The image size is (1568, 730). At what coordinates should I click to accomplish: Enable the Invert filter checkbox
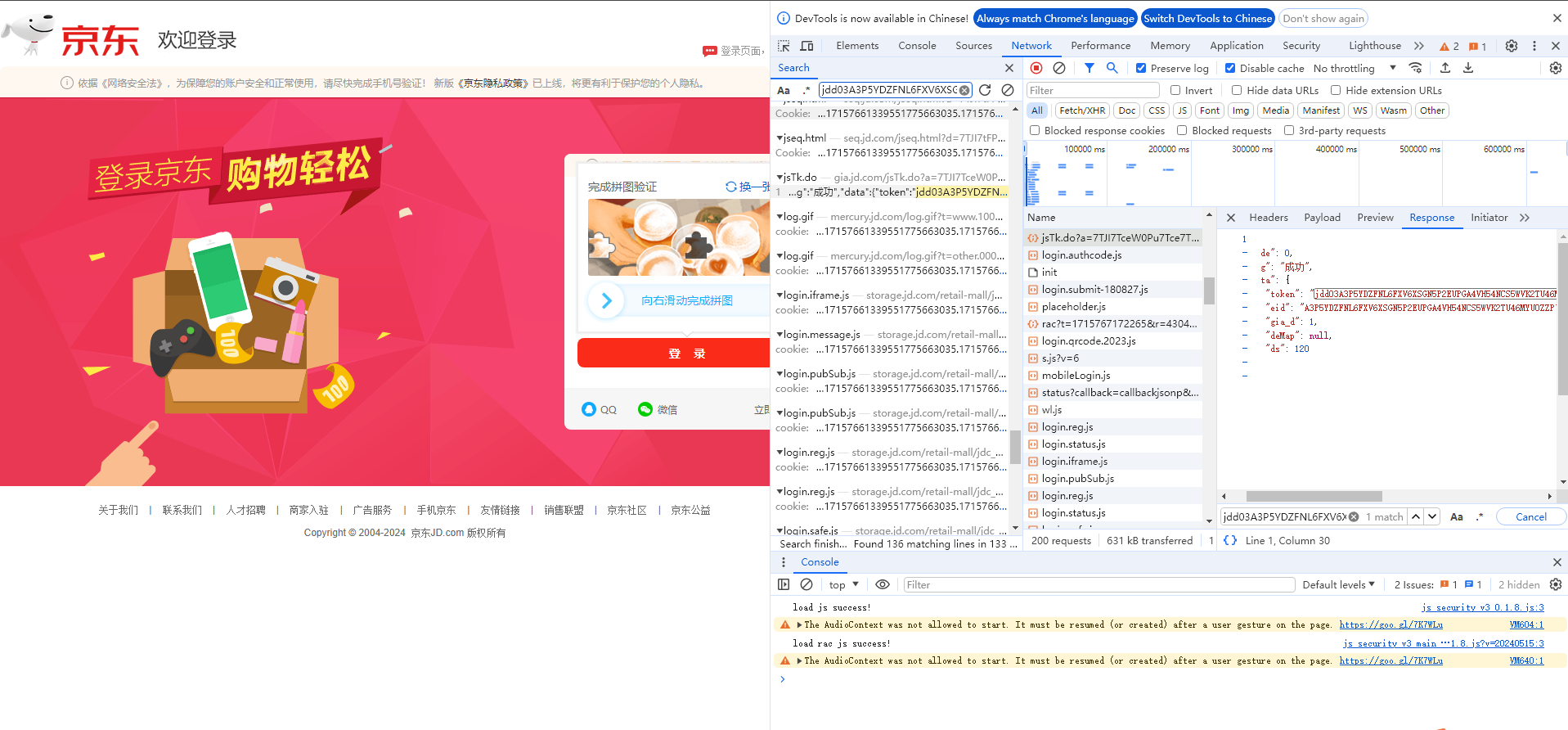(1175, 90)
